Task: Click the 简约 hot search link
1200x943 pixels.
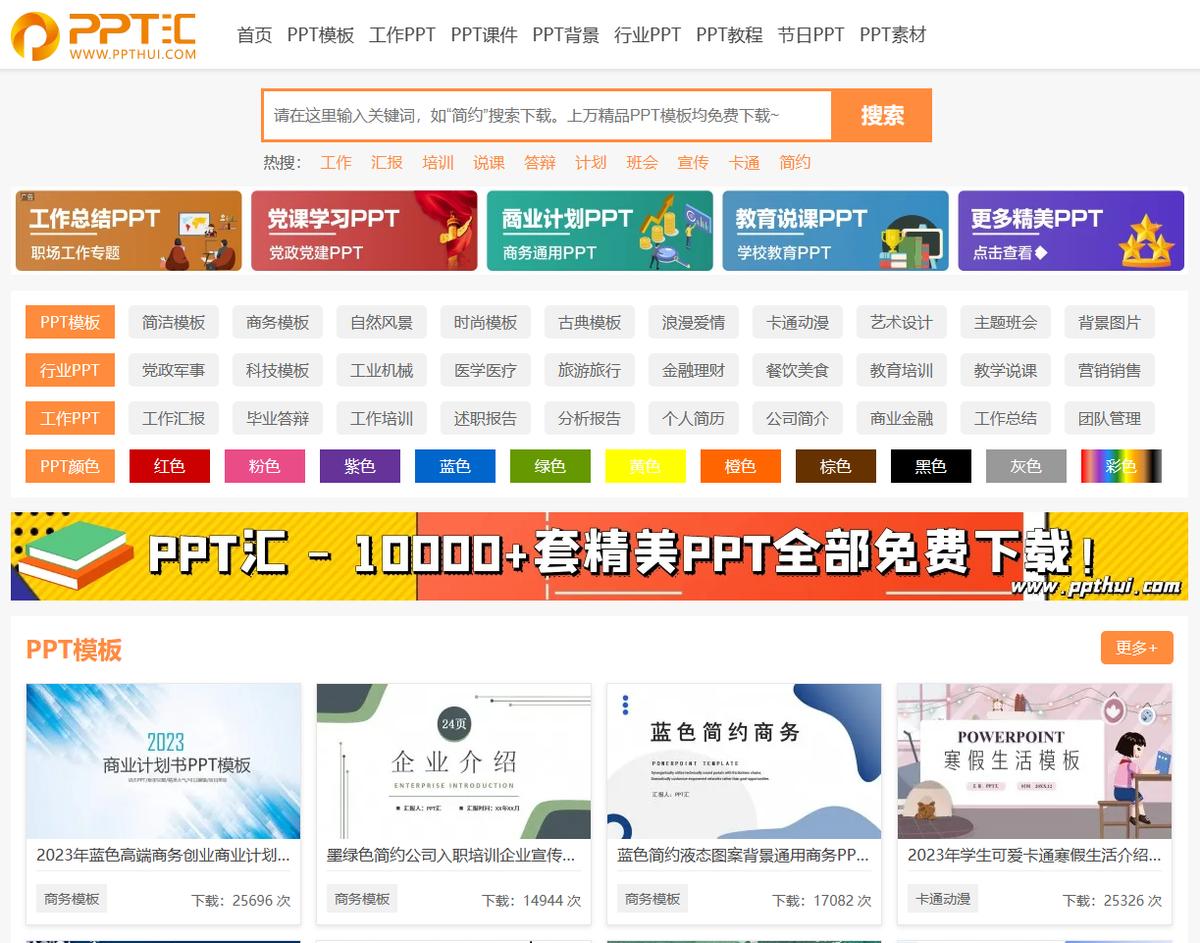Action: click(793, 162)
